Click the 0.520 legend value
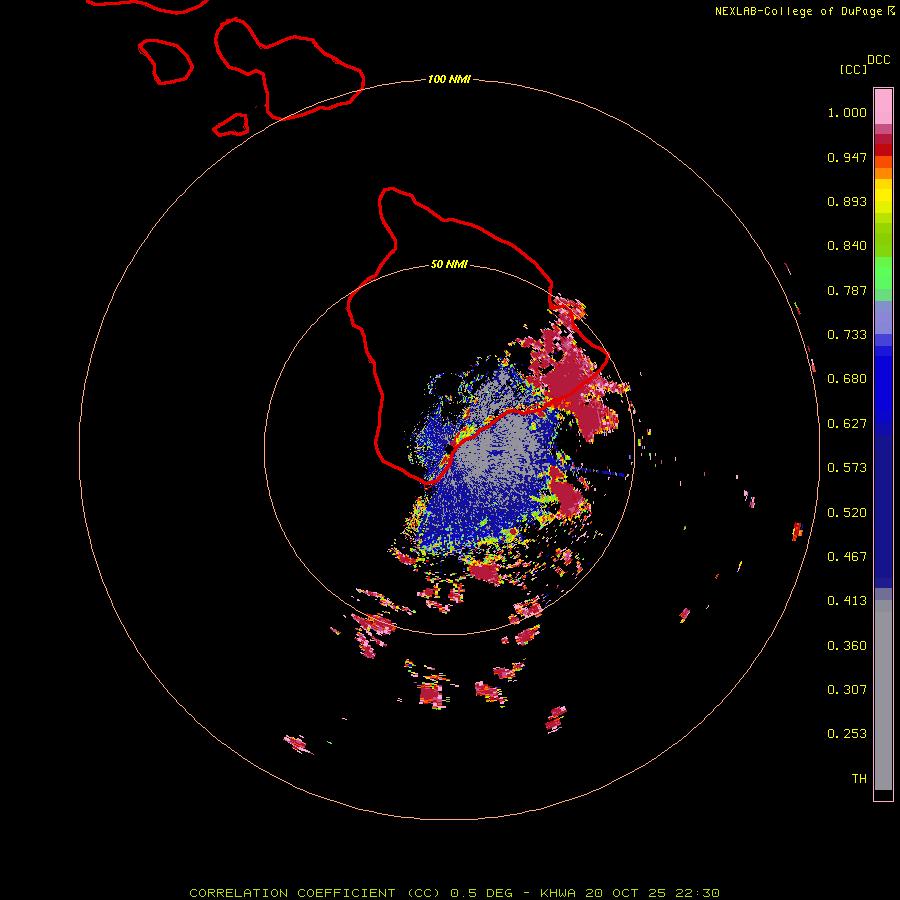This screenshot has height=900, width=900. click(x=847, y=513)
